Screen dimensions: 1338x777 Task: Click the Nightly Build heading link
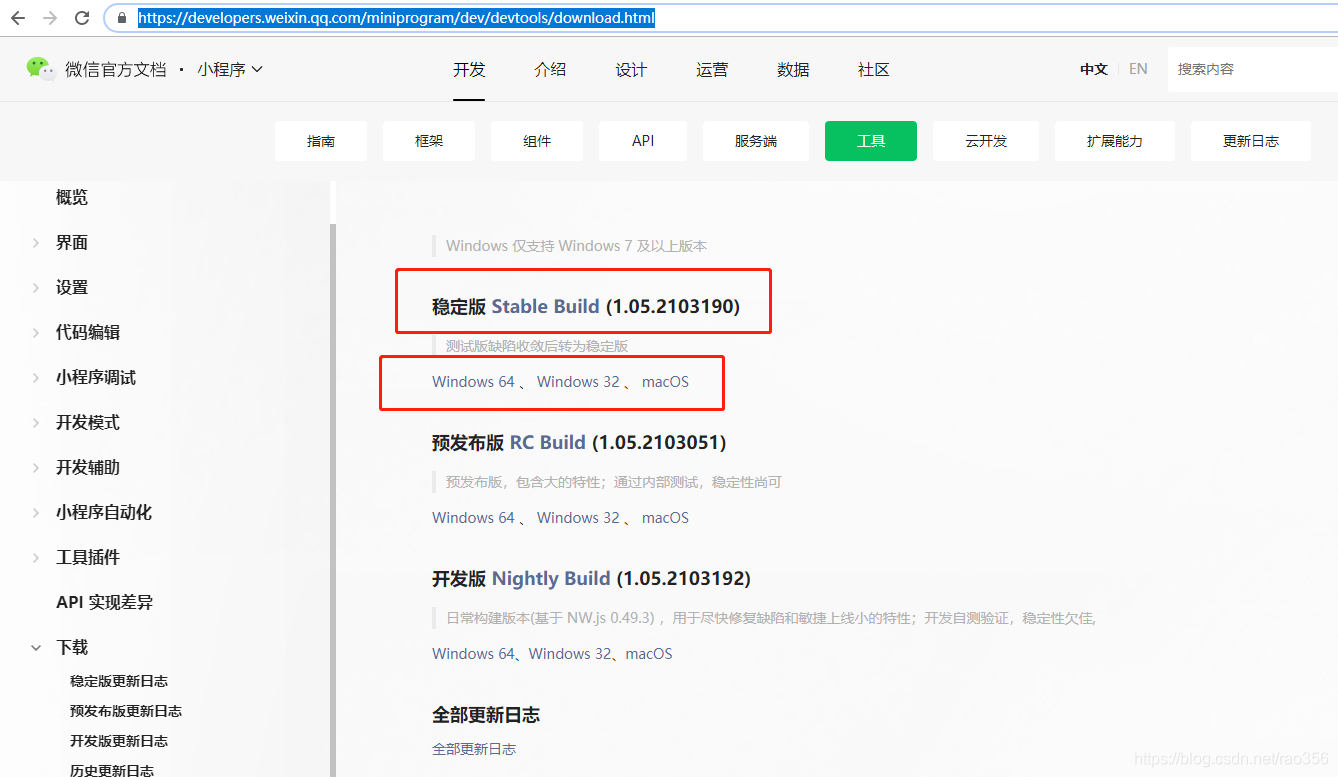(551, 578)
